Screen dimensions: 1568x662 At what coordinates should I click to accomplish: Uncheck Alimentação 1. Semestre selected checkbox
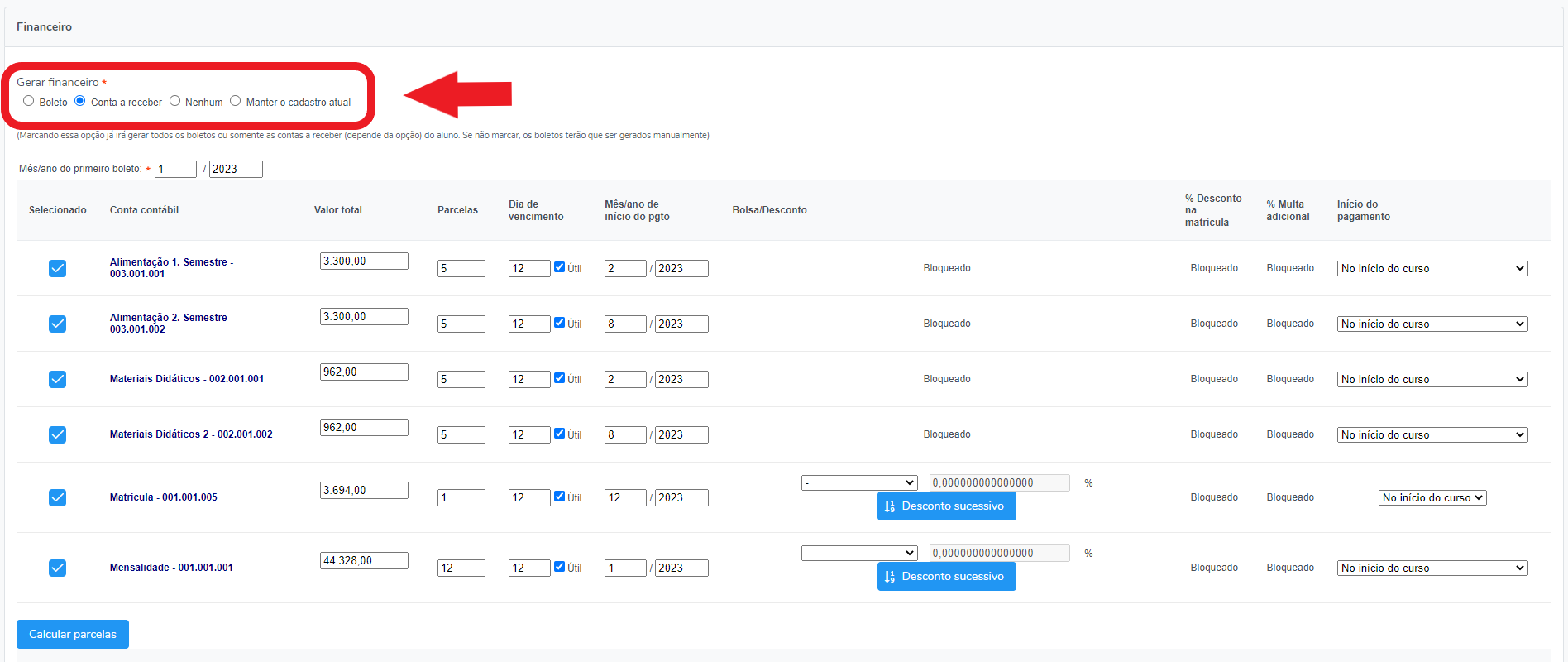[57, 268]
